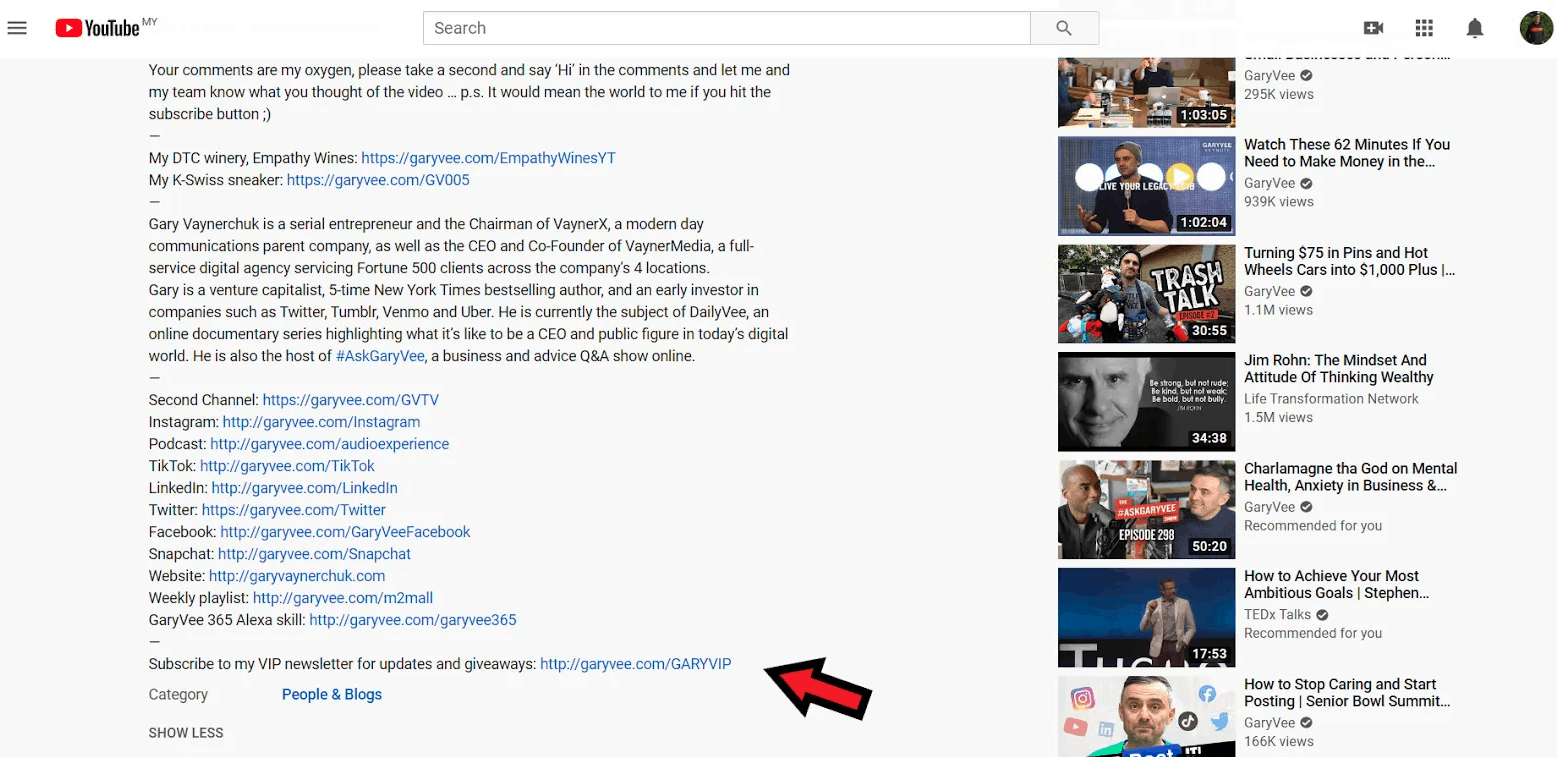Open 'Charlamagne tha God' video title
This screenshot has width=1557, height=757.
1351,477
